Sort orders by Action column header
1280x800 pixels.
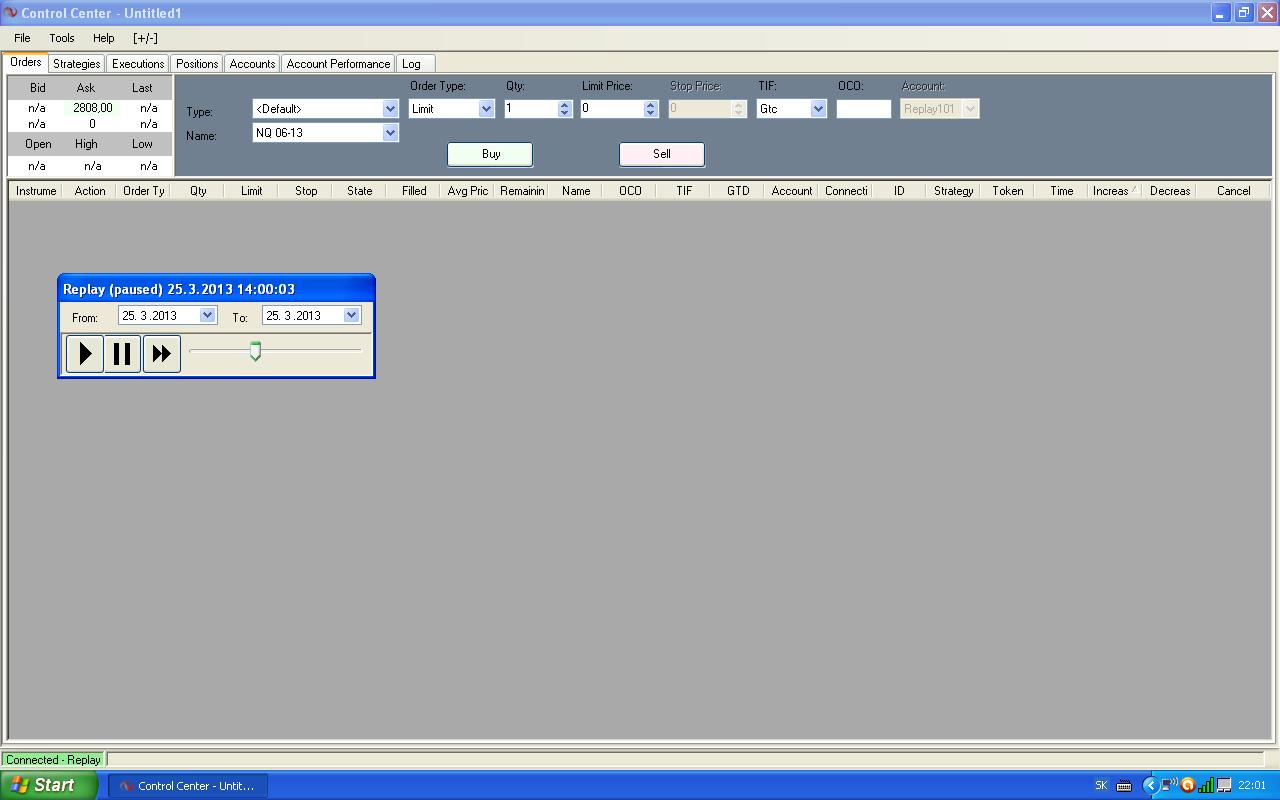pos(90,191)
